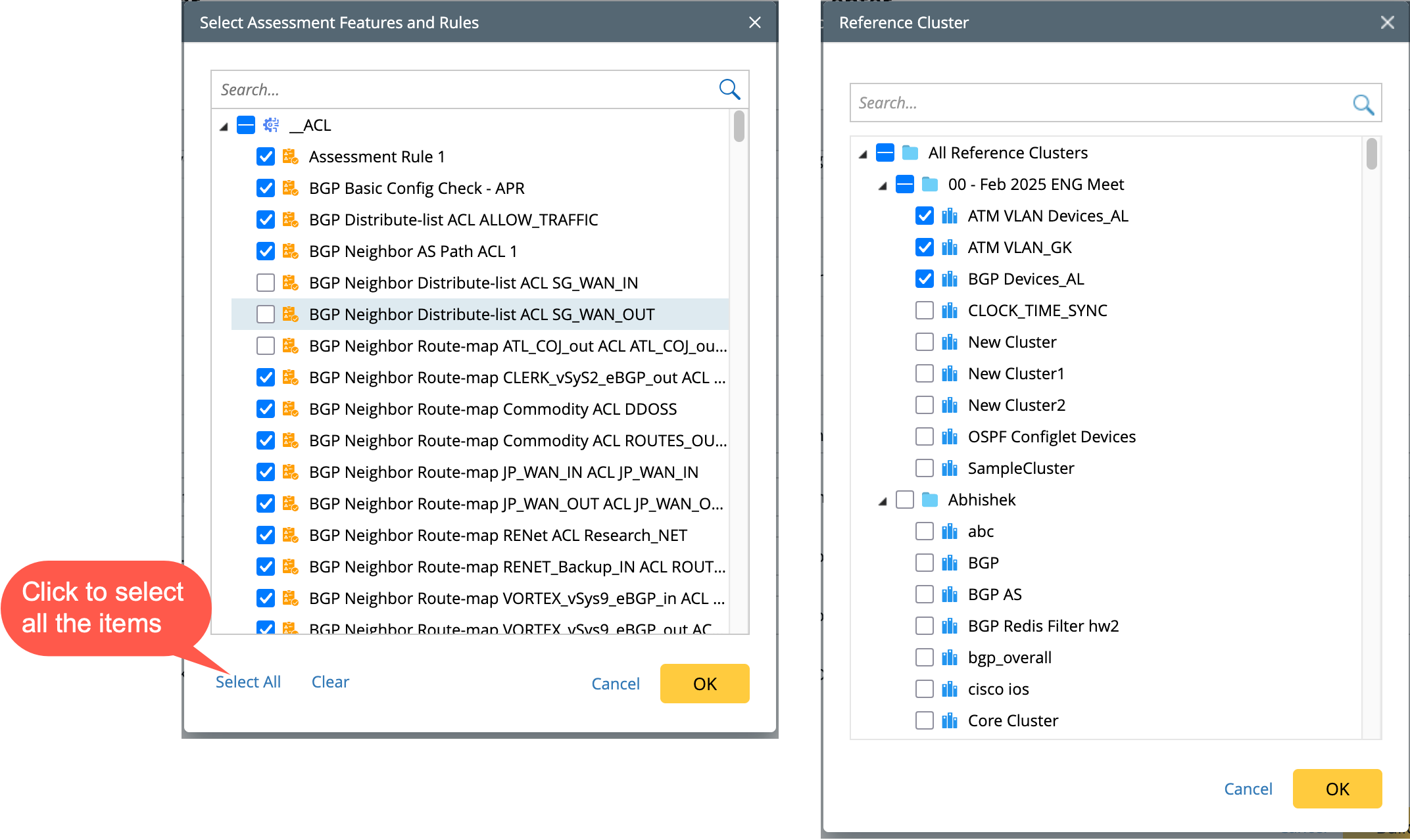Collapse the 00 - Feb 2025 ENG Meet folder

coord(883,186)
